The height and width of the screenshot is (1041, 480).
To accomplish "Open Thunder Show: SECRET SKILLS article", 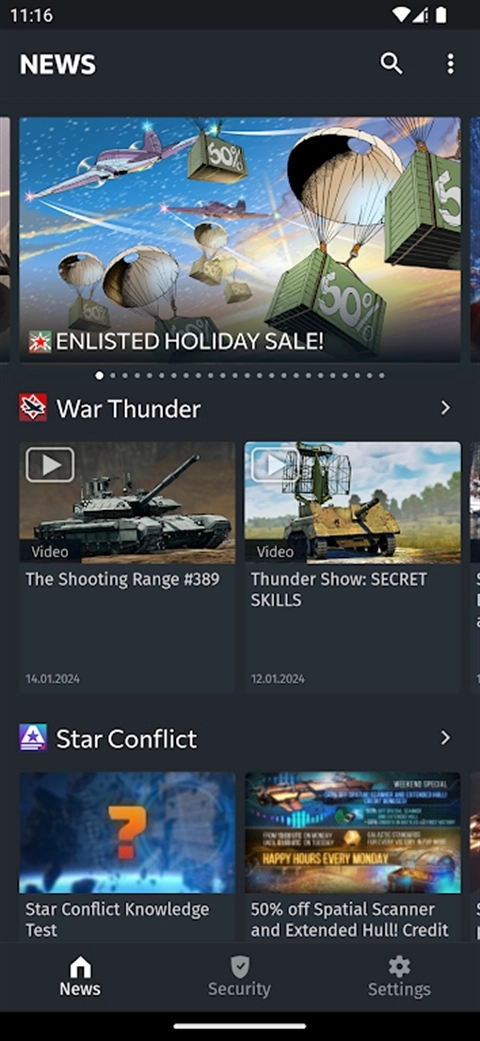I will pyautogui.click(x=339, y=590).
